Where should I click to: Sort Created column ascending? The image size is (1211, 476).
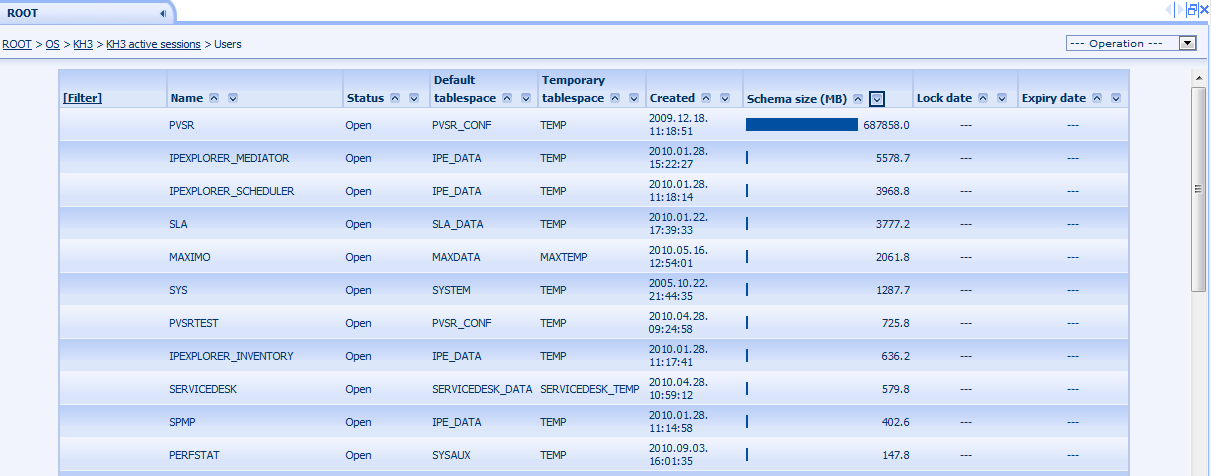pos(706,98)
